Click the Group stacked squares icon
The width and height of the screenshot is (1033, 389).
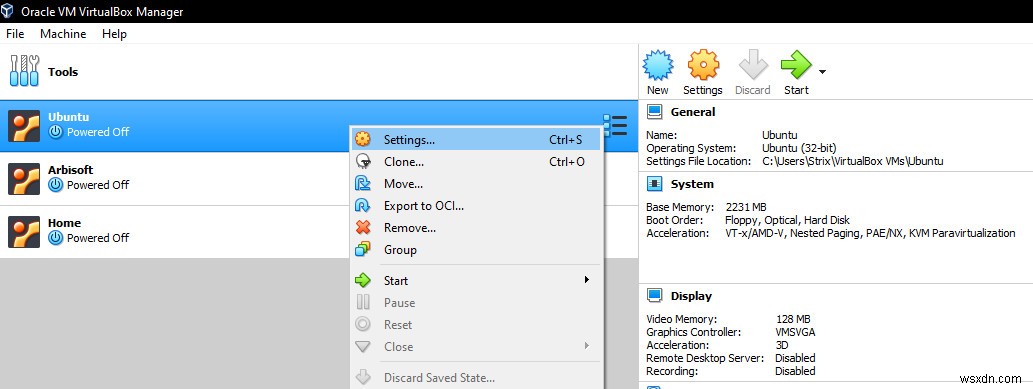(363, 250)
